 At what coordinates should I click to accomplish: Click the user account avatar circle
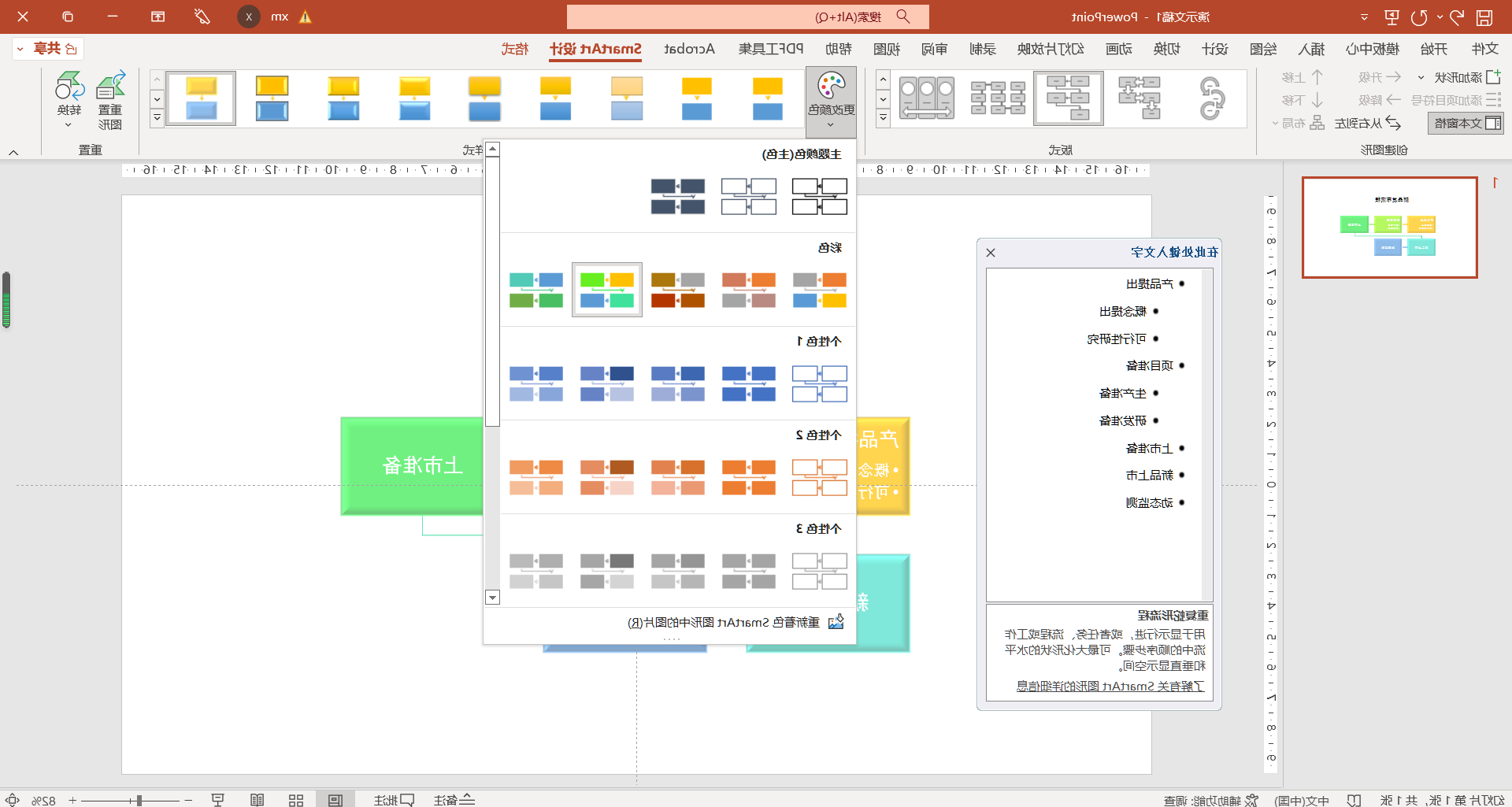tap(249, 17)
